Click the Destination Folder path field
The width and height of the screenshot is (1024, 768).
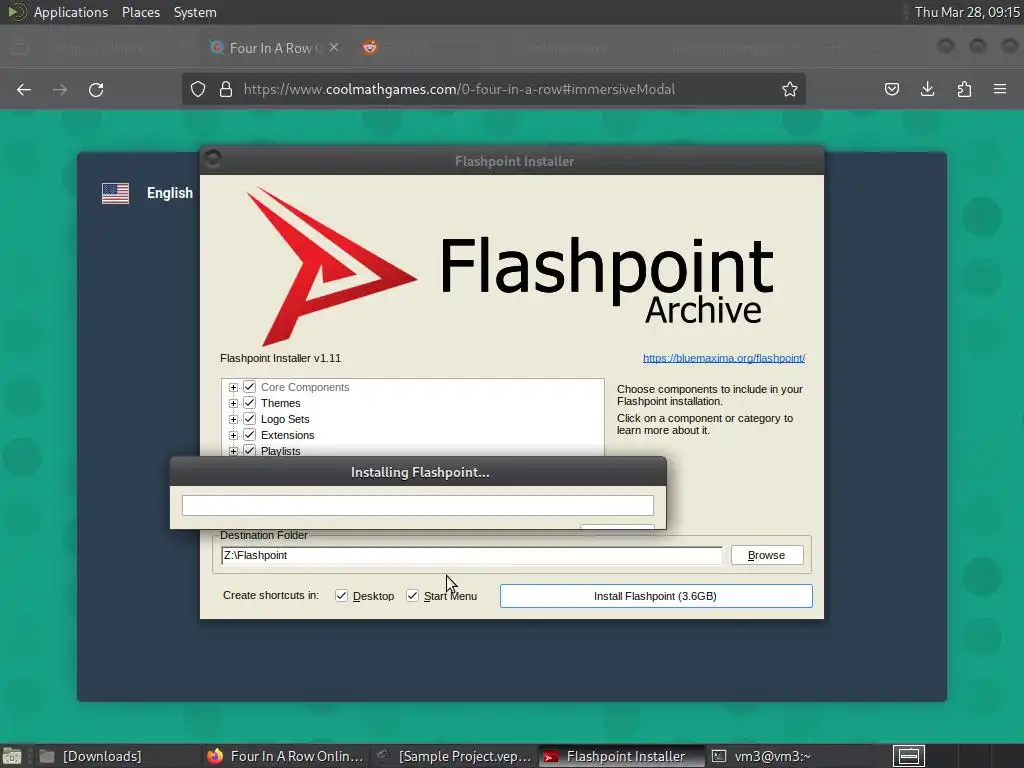(472, 555)
